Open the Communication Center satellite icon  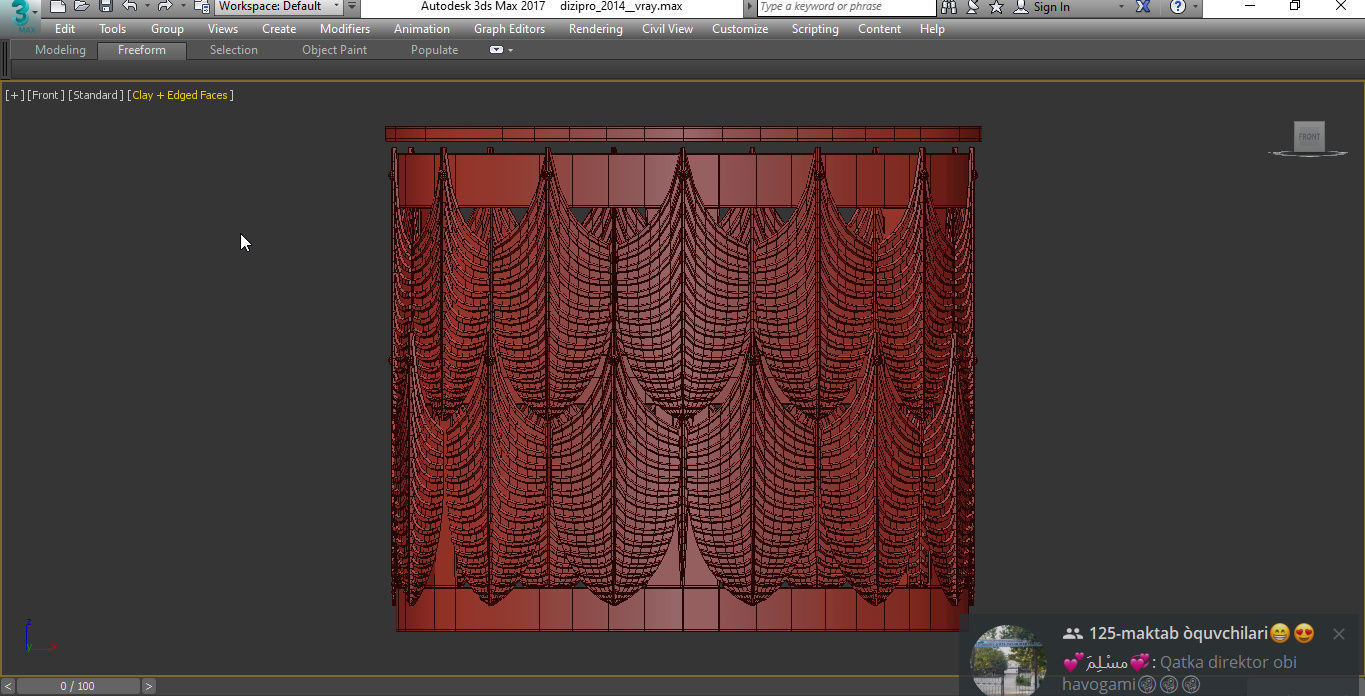(x=973, y=6)
